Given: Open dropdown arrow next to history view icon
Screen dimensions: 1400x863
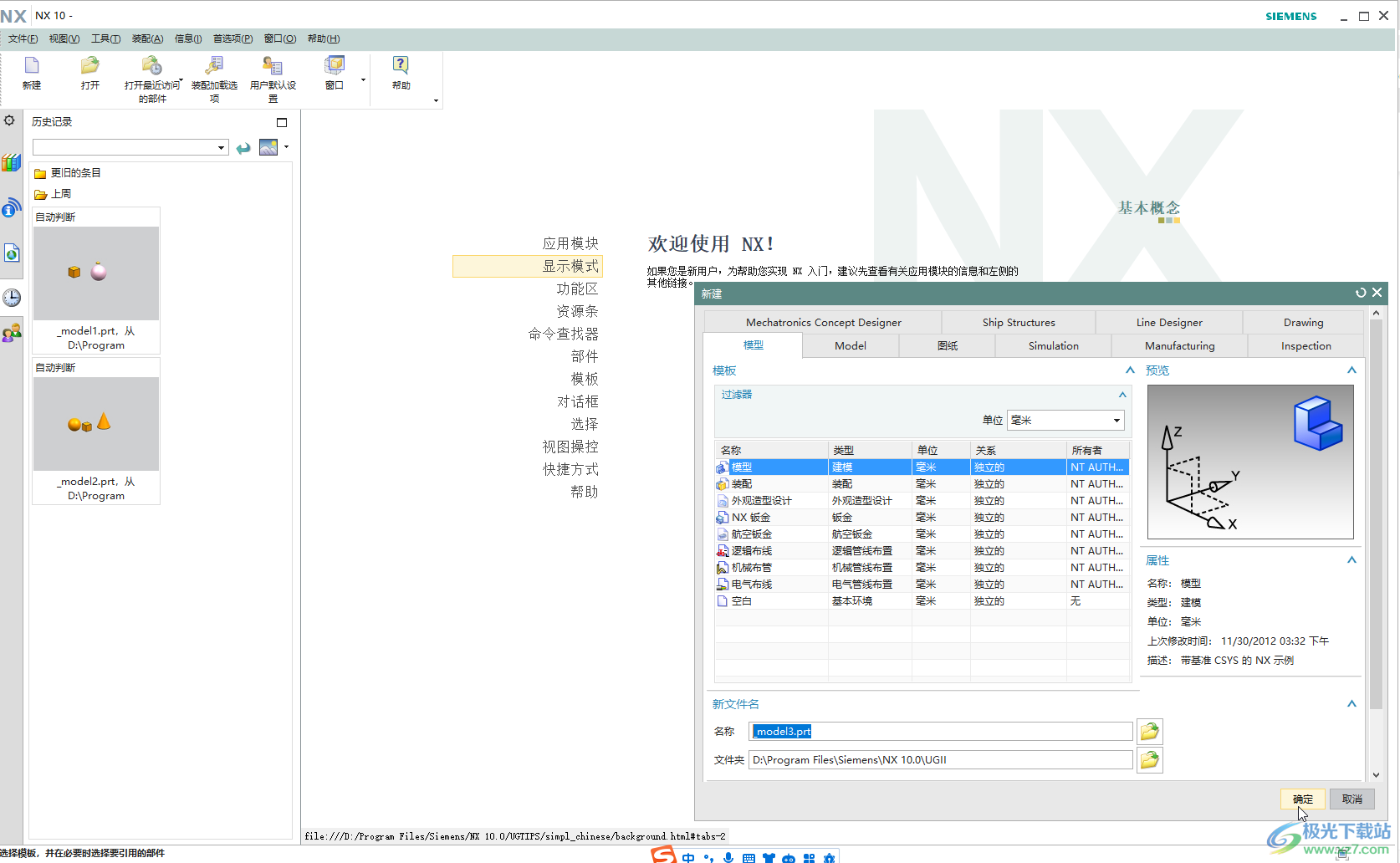Looking at the screenshot, I should [286, 147].
